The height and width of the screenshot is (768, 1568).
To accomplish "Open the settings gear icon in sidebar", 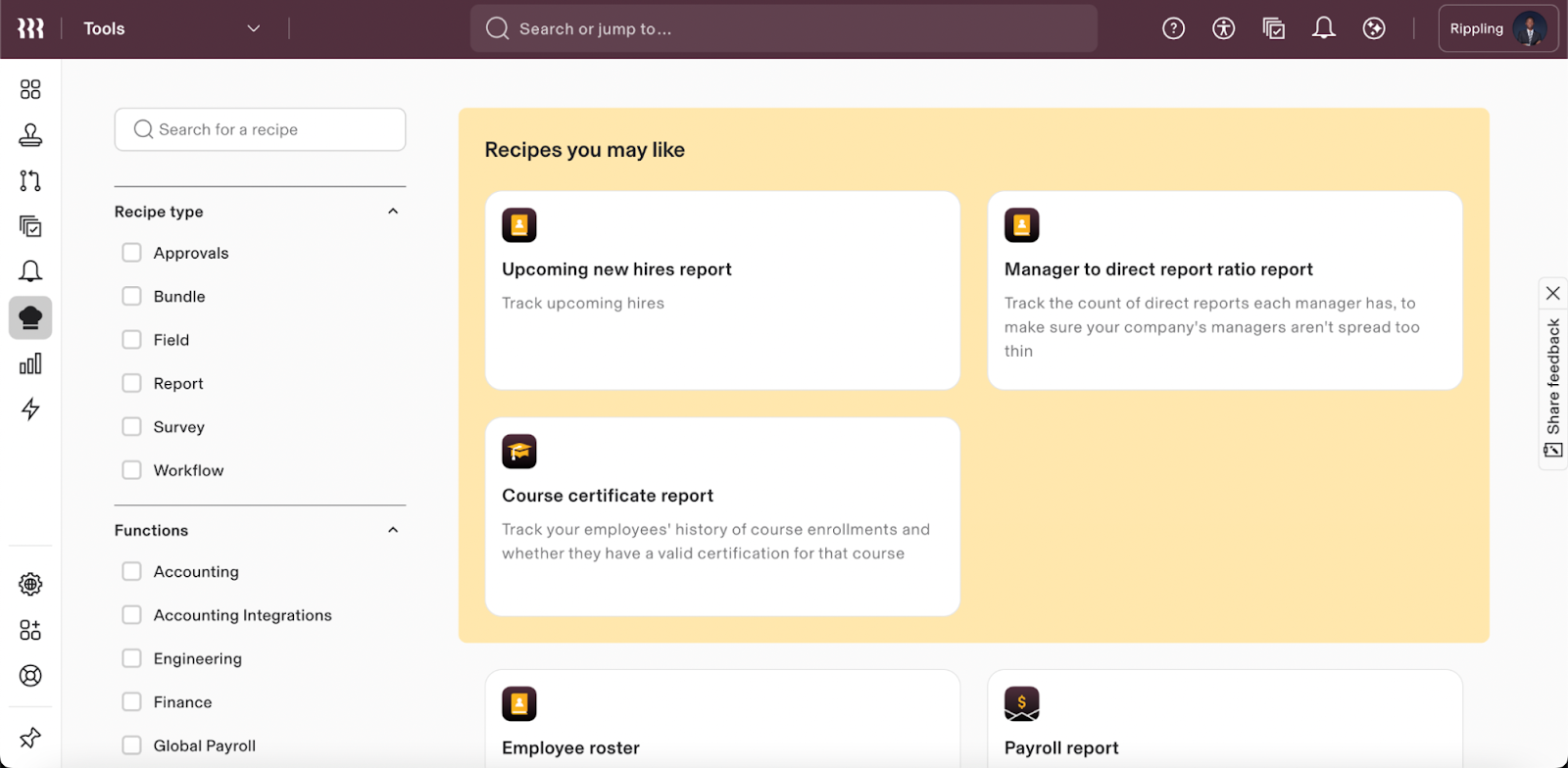I will coord(30,584).
